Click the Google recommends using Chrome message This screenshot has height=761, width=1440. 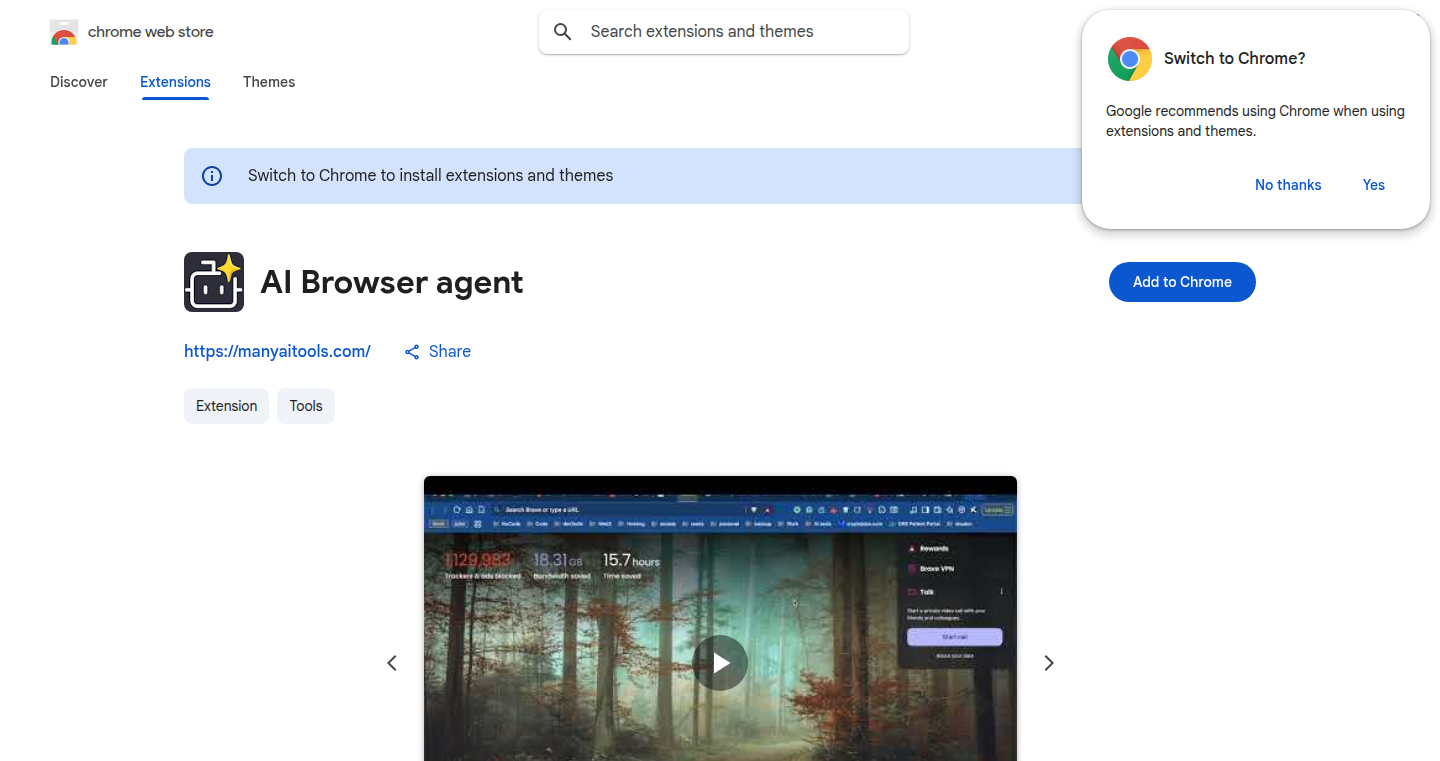(1255, 121)
